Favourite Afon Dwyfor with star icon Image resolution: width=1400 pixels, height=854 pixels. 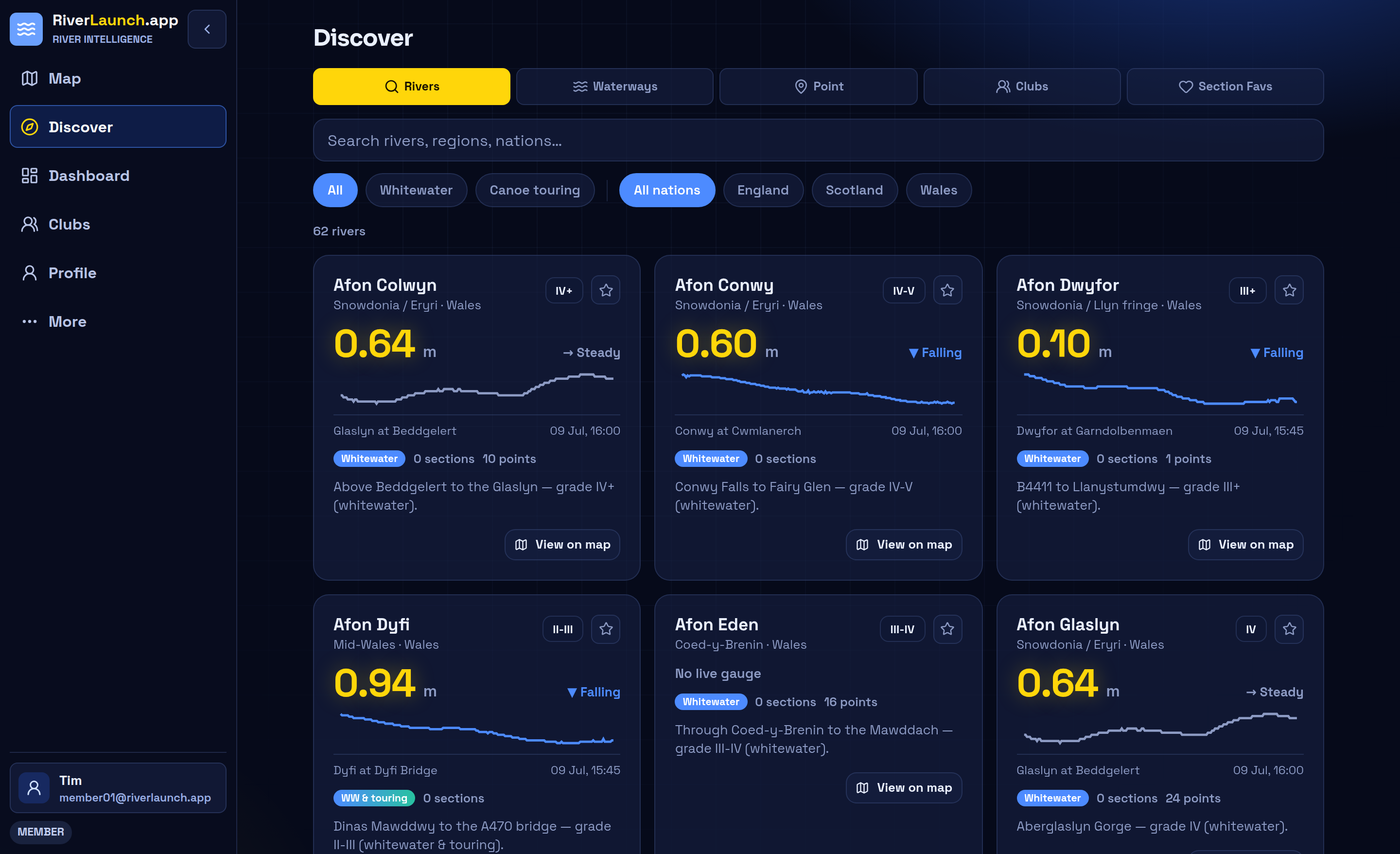(1289, 290)
